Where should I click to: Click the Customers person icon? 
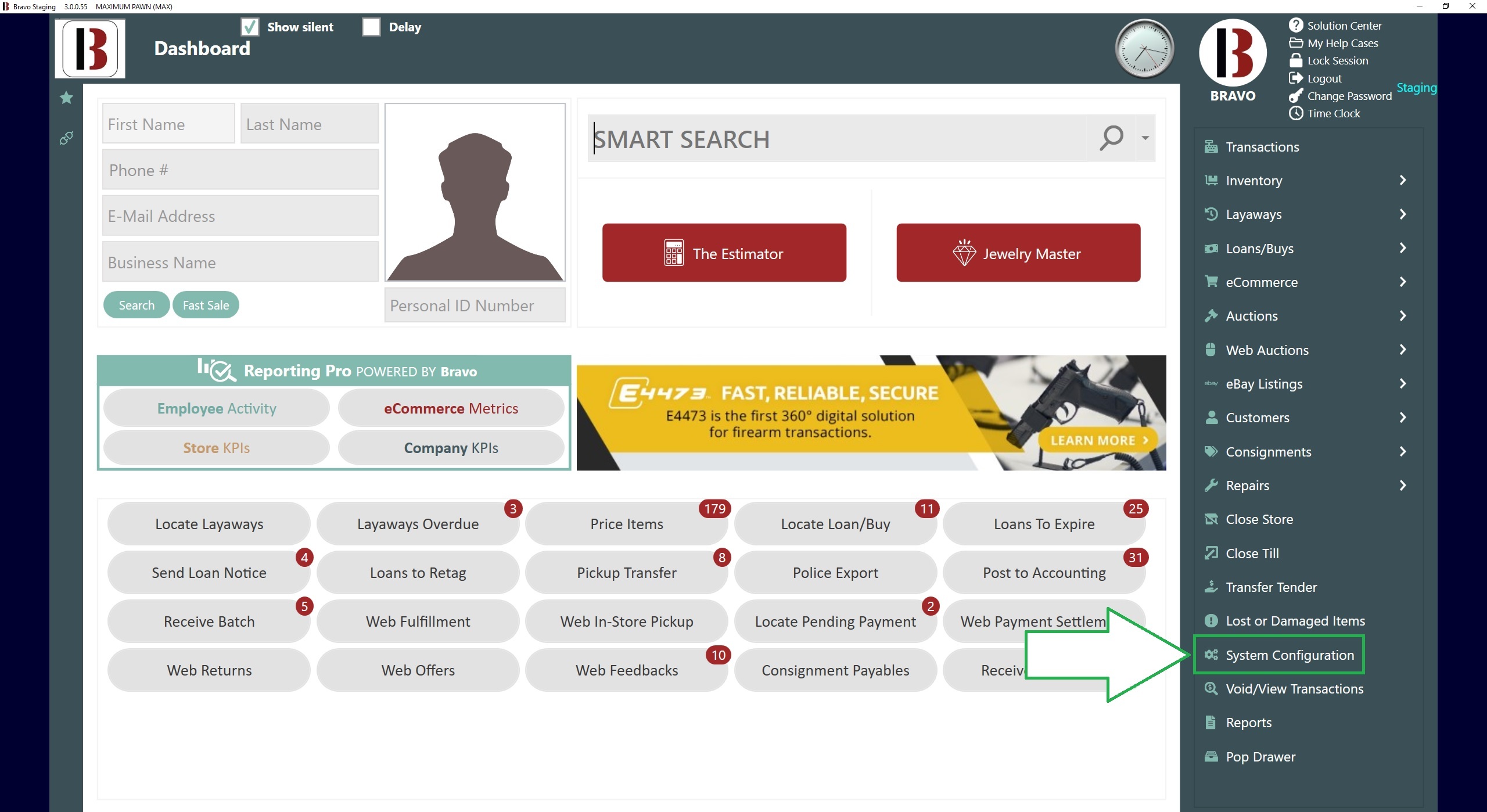coord(1211,417)
